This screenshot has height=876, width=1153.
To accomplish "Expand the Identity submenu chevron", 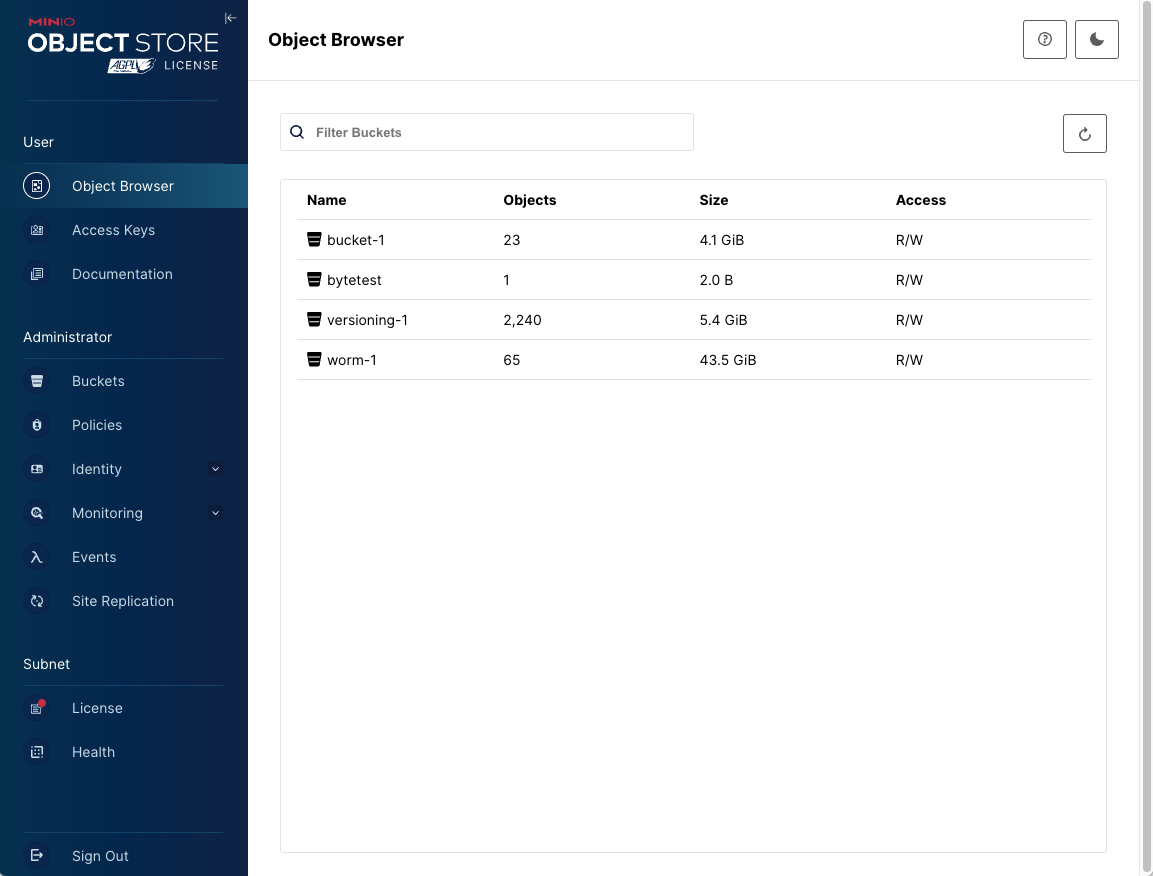I will [215, 469].
